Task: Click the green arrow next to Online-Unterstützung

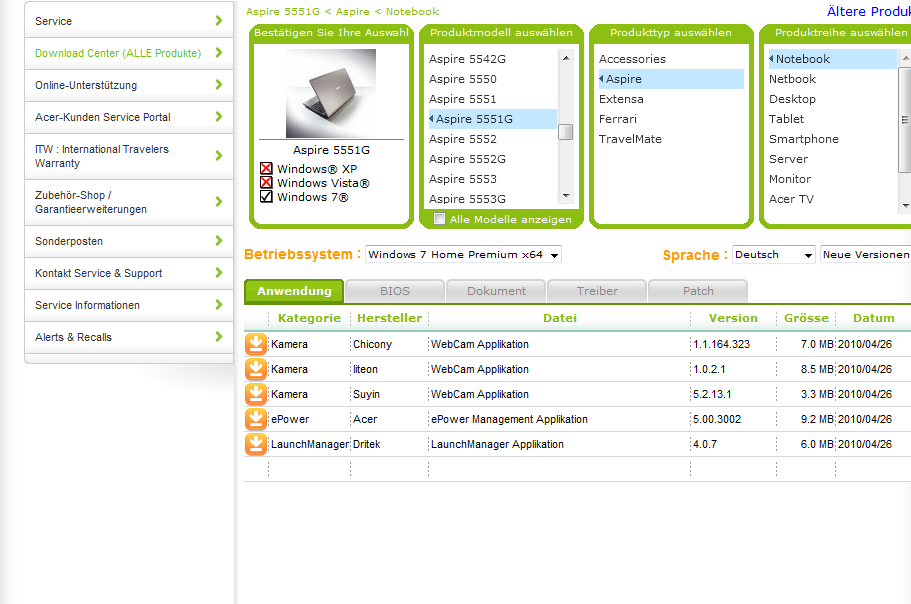Action: (x=219, y=84)
